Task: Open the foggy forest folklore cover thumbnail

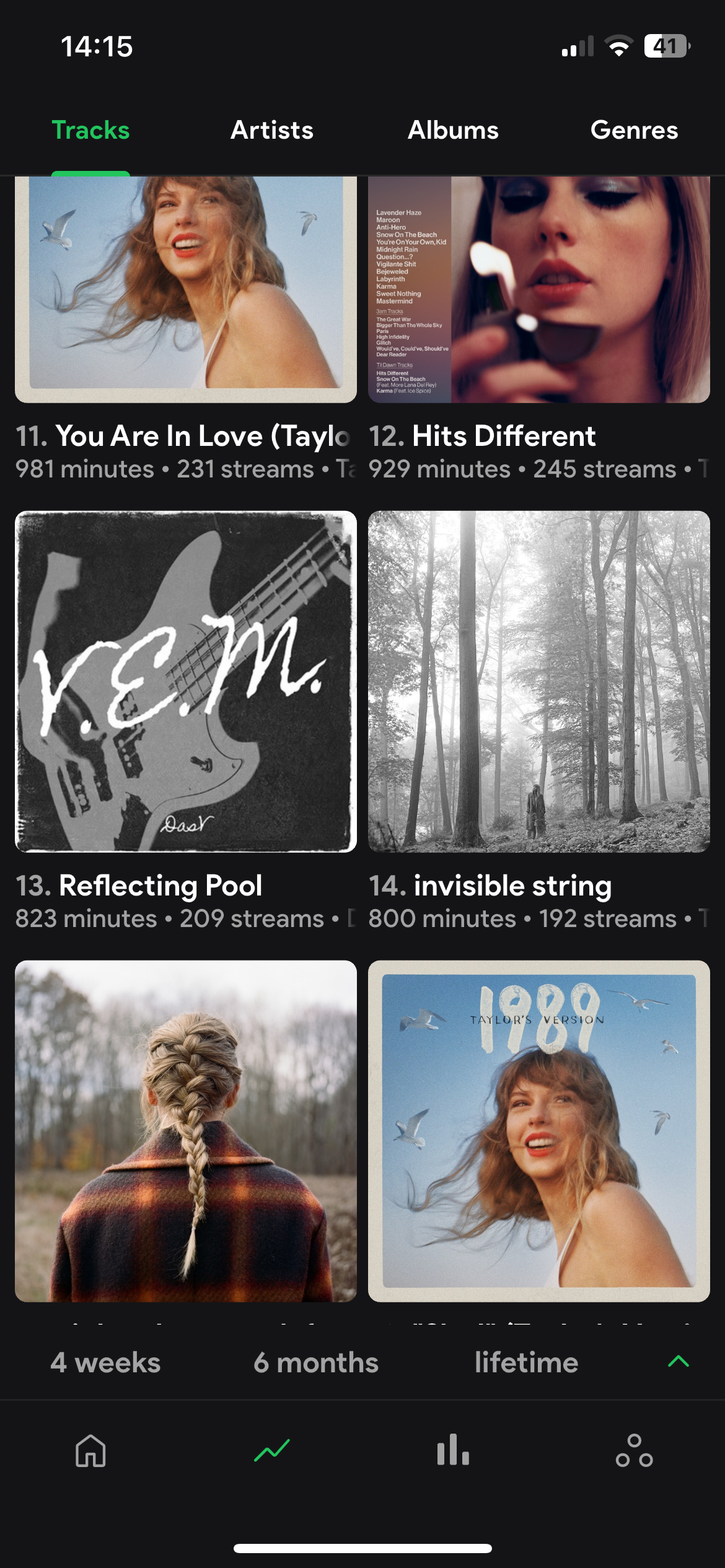Action: (539, 681)
